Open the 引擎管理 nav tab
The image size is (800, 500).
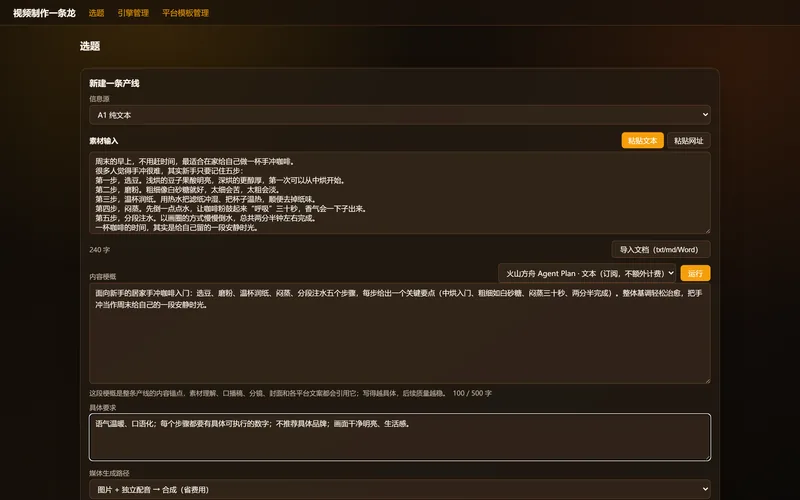coord(133,13)
